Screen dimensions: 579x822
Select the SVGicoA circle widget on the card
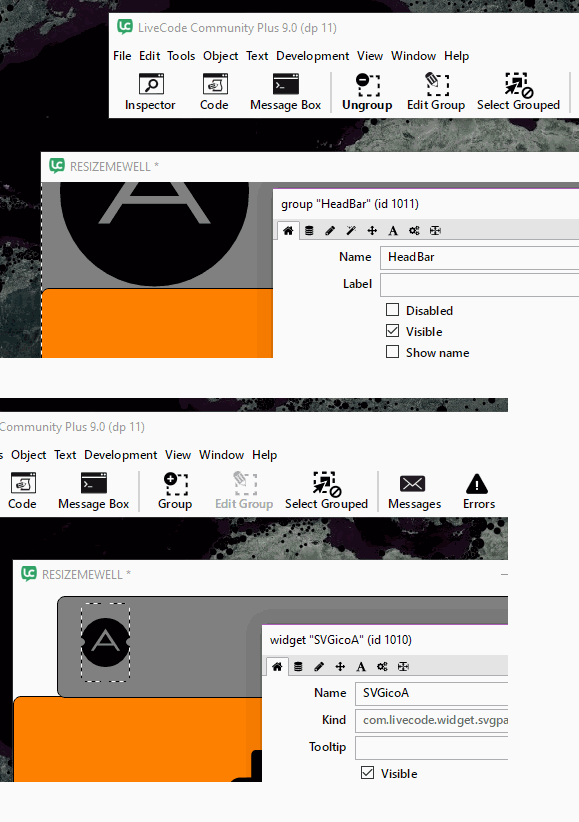point(105,642)
